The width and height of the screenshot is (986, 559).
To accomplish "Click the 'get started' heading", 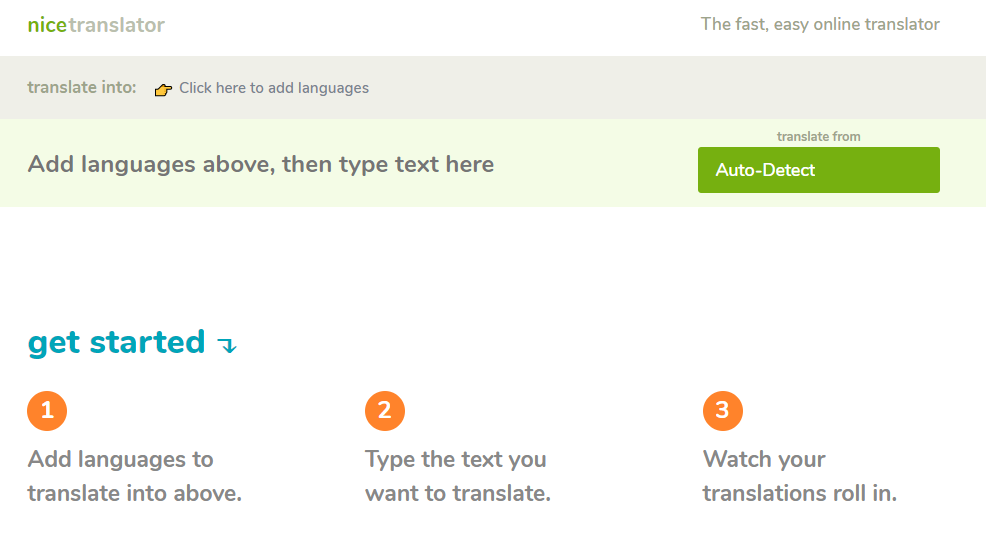I will coord(116,342).
